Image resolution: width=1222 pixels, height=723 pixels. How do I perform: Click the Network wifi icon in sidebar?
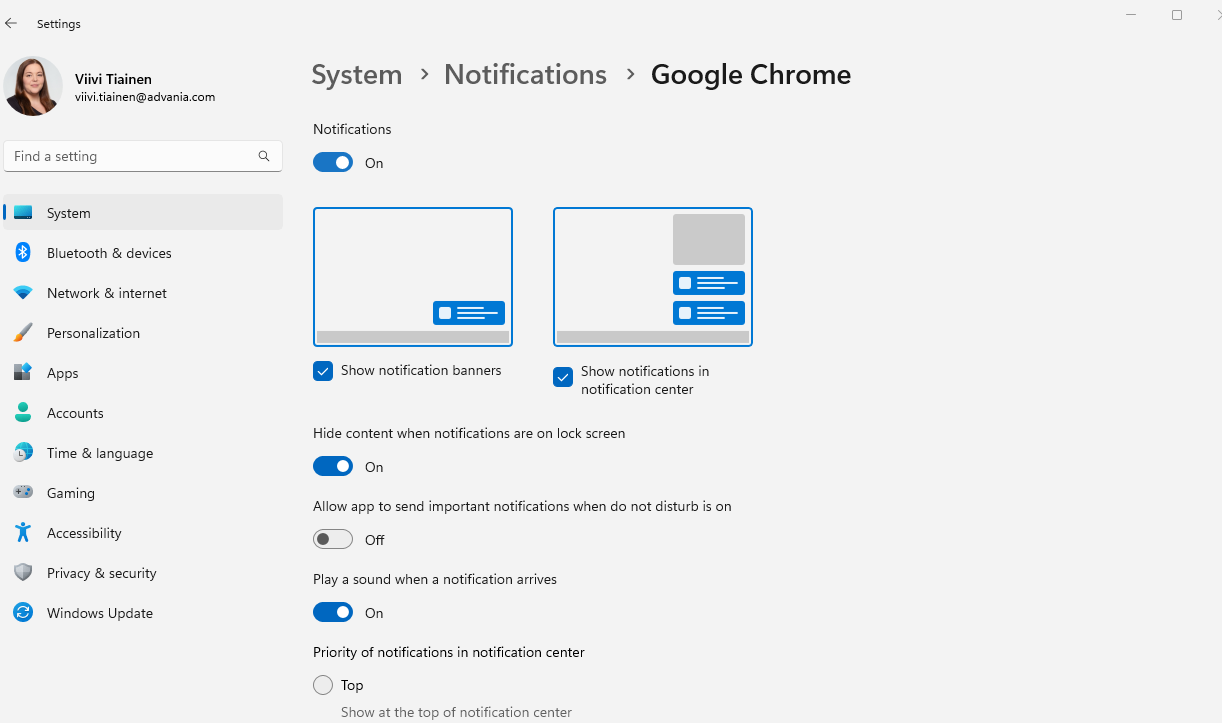click(23, 293)
